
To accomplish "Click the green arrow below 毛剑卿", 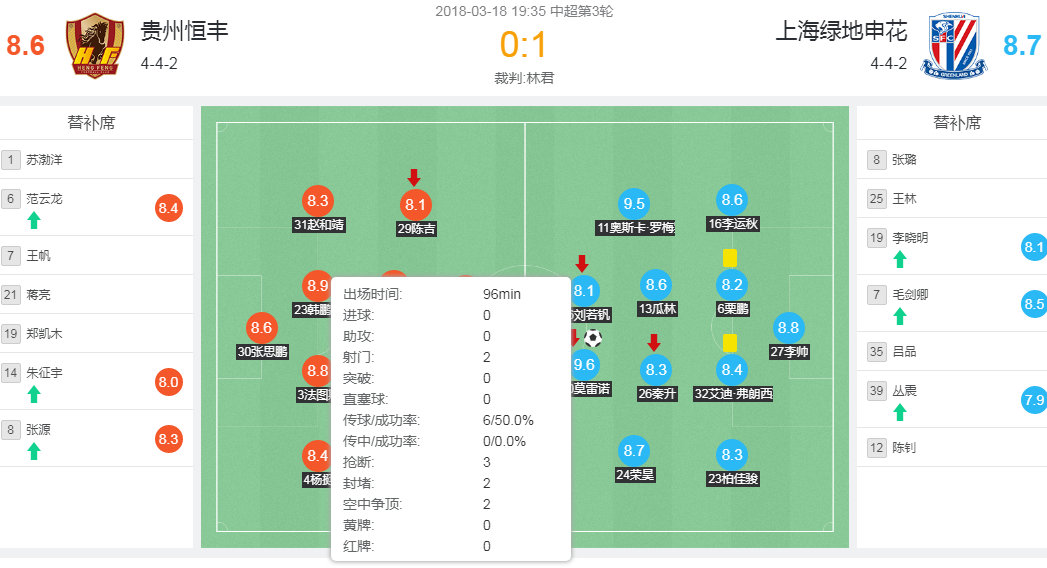I will (900, 316).
